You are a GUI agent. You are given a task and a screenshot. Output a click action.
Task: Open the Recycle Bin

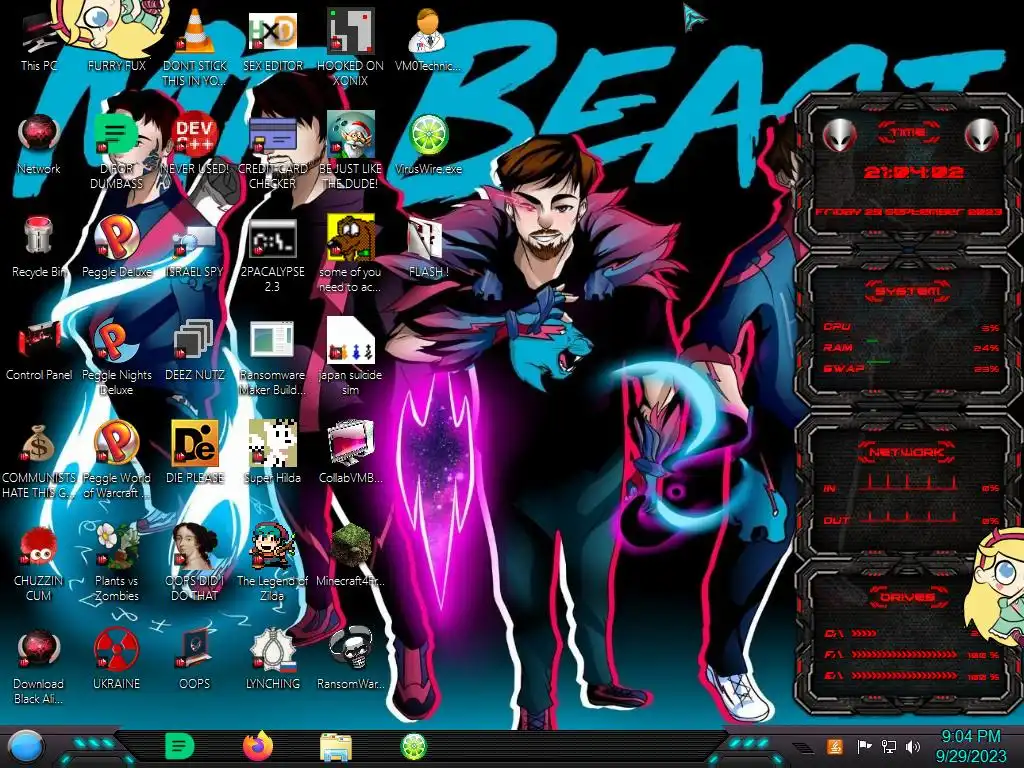click(39, 247)
